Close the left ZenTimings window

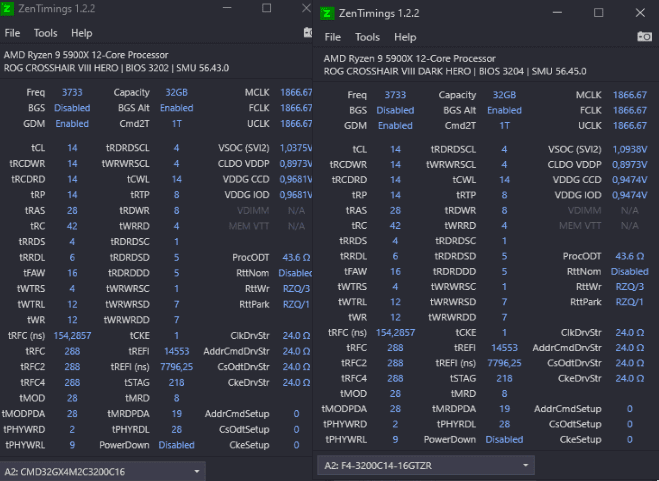pyautogui.click(x=306, y=8)
